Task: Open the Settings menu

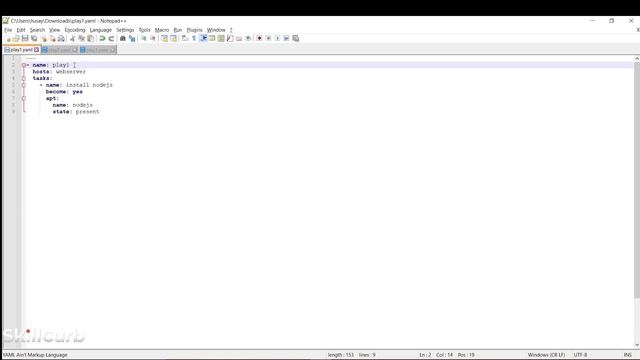Action: pyautogui.click(x=125, y=30)
